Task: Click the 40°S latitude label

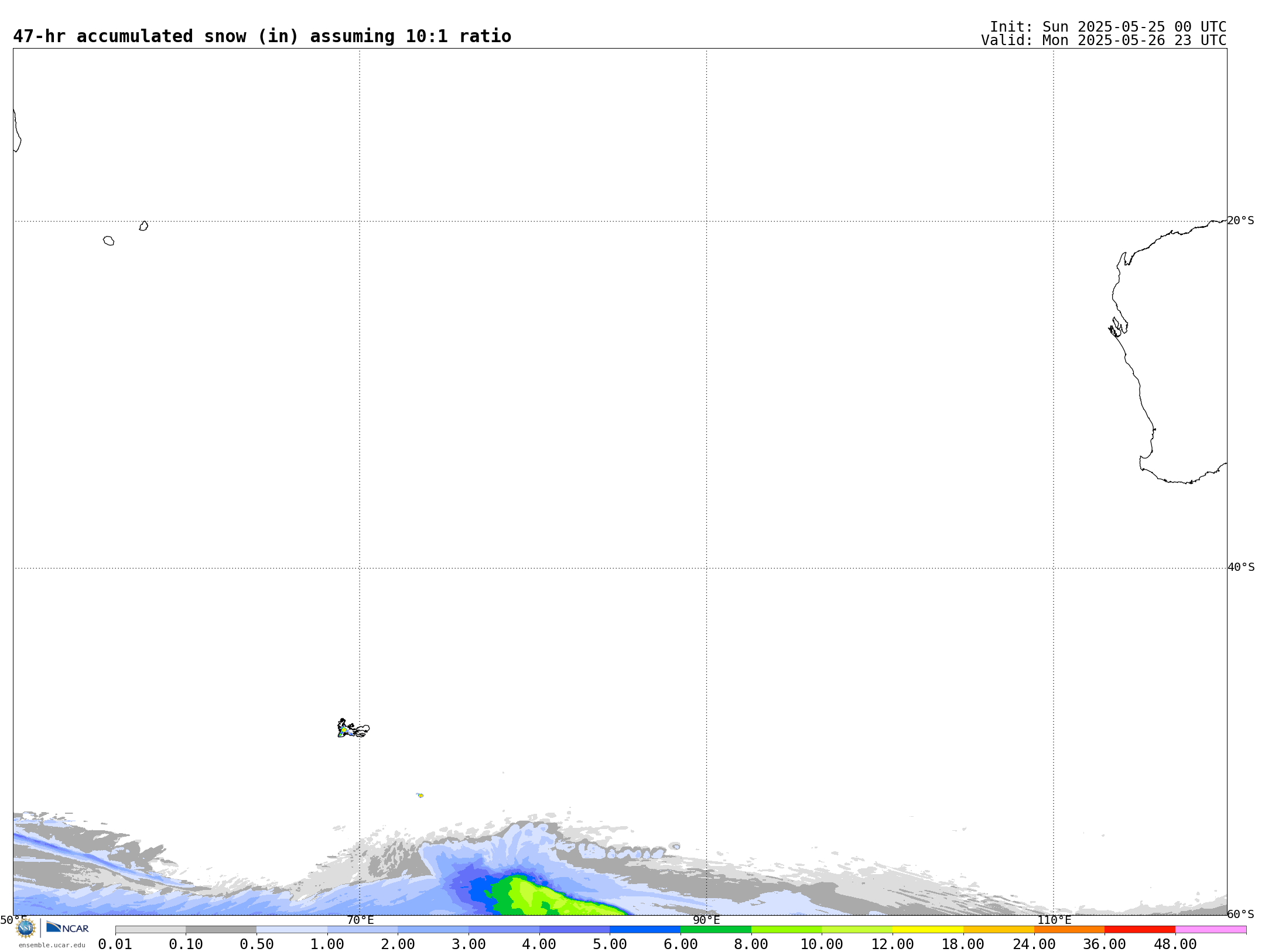Action: pos(1241,567)
